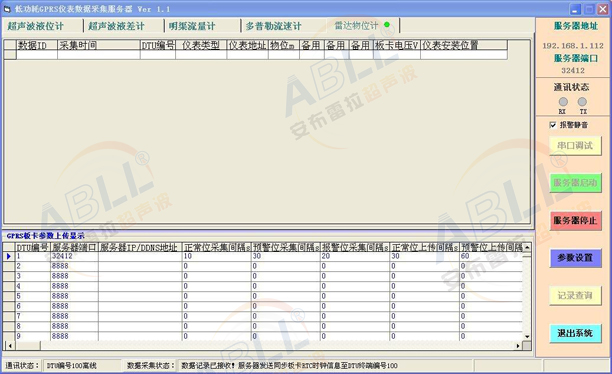
Task: Click the TX communication indicator light
Action: (x=582, y=102)
